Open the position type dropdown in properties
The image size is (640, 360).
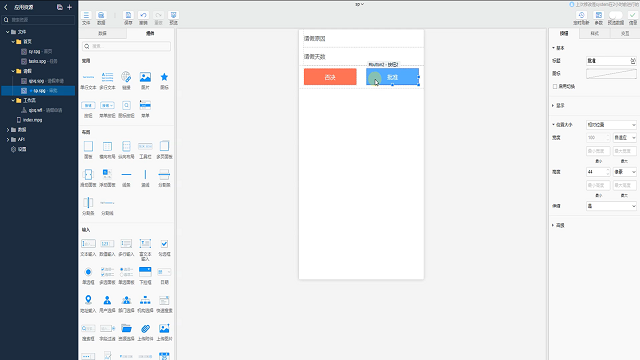tap(611, 125)
